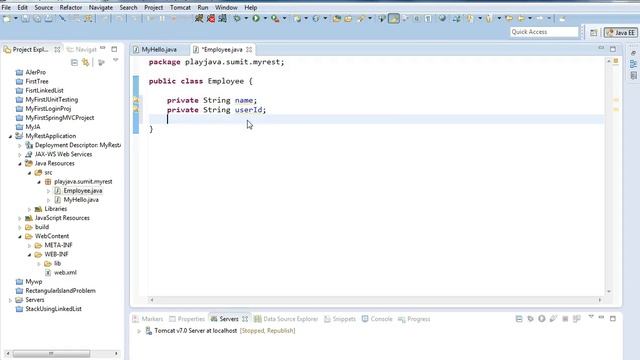640x360 pixels.
Task: Click the Servers view stop server icon
Action: point(565,319)
